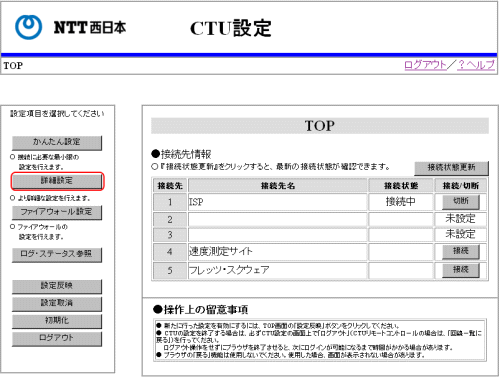Open the ？ヘルプ link
Image resolution: width=500 pixels, height=377 pixels.
[x=476, y=65]
